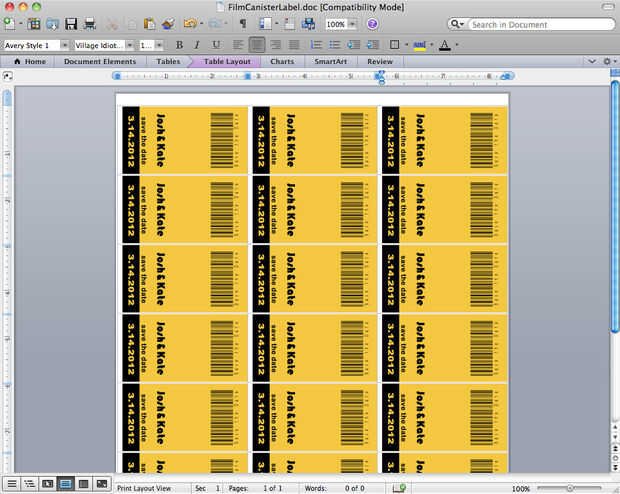Click the Open document folder icon

[53, 24]
